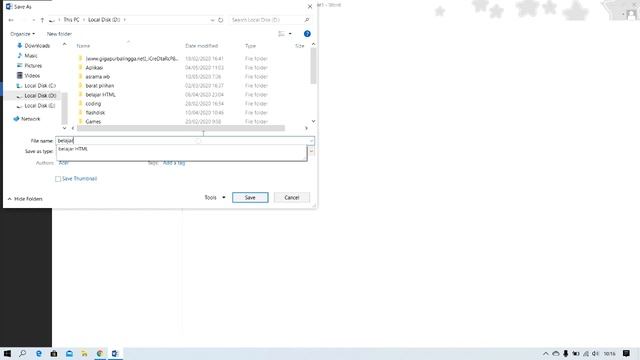Select Local Disk (D:) in sidebar
This screenshot has height=360, width=640.
coord(40,96)
